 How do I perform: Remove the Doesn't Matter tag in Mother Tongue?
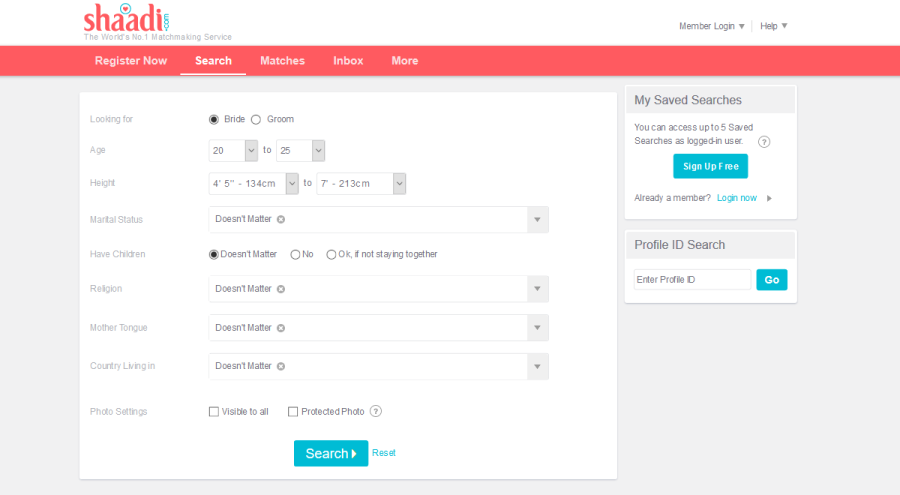281,328
